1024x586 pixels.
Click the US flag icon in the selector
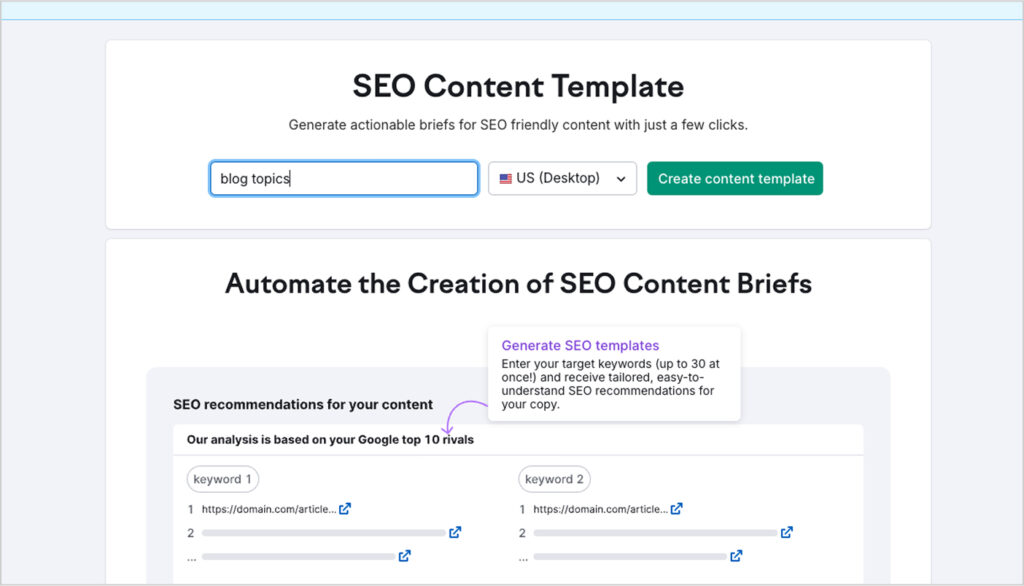[x=506, y=179]
